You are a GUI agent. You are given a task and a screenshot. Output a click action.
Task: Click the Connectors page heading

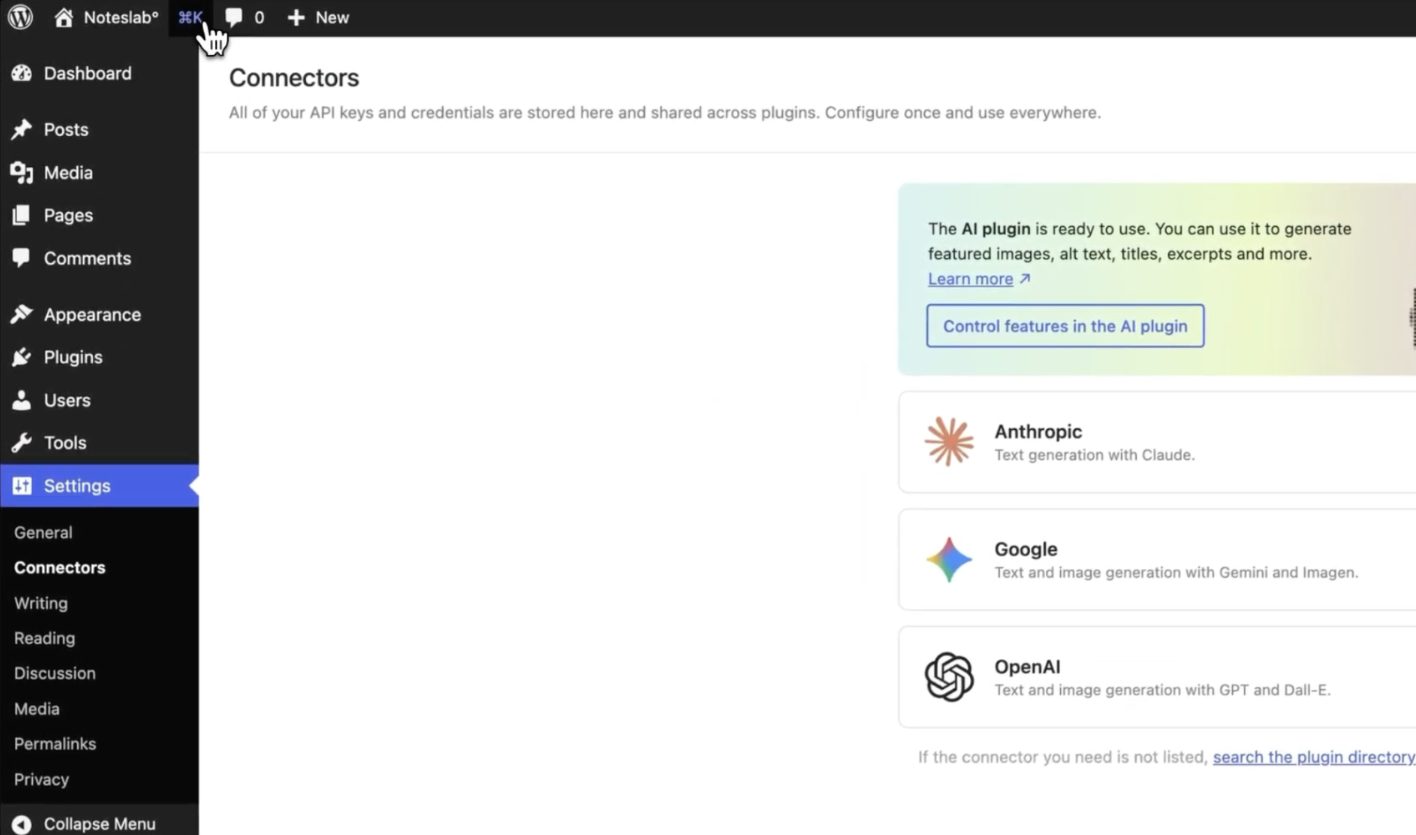click(x=294, y=78)
